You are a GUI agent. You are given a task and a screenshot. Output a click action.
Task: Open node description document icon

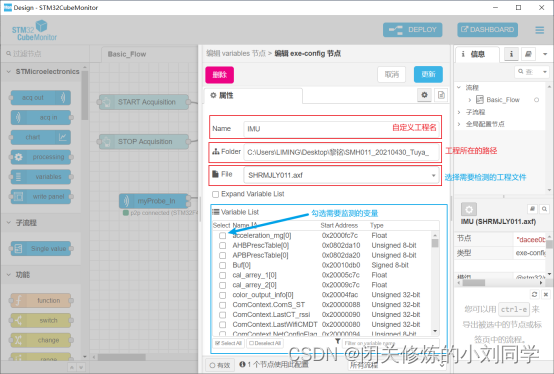coord(441,95)
